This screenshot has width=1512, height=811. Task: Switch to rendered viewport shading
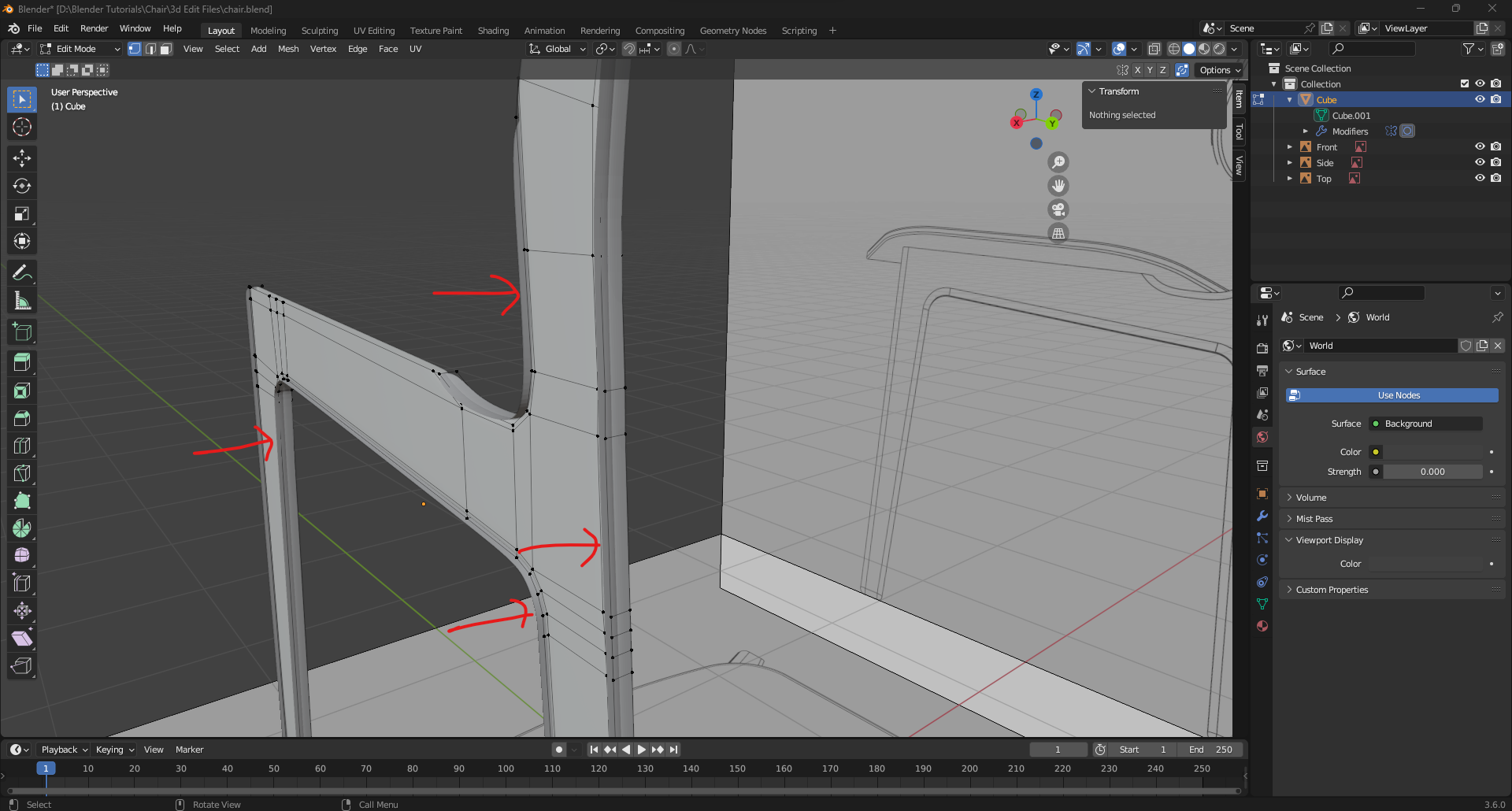click(x=1219, y=49)
